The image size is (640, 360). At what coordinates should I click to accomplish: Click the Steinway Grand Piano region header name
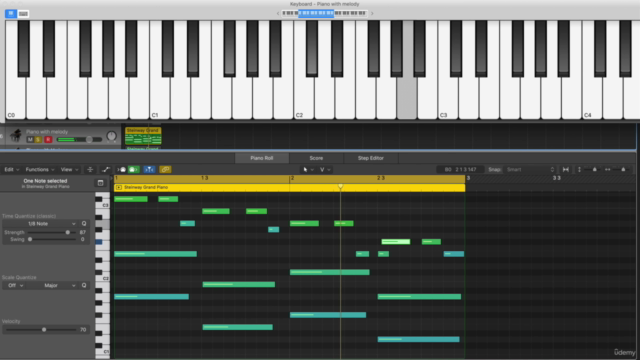coord(146,187)
